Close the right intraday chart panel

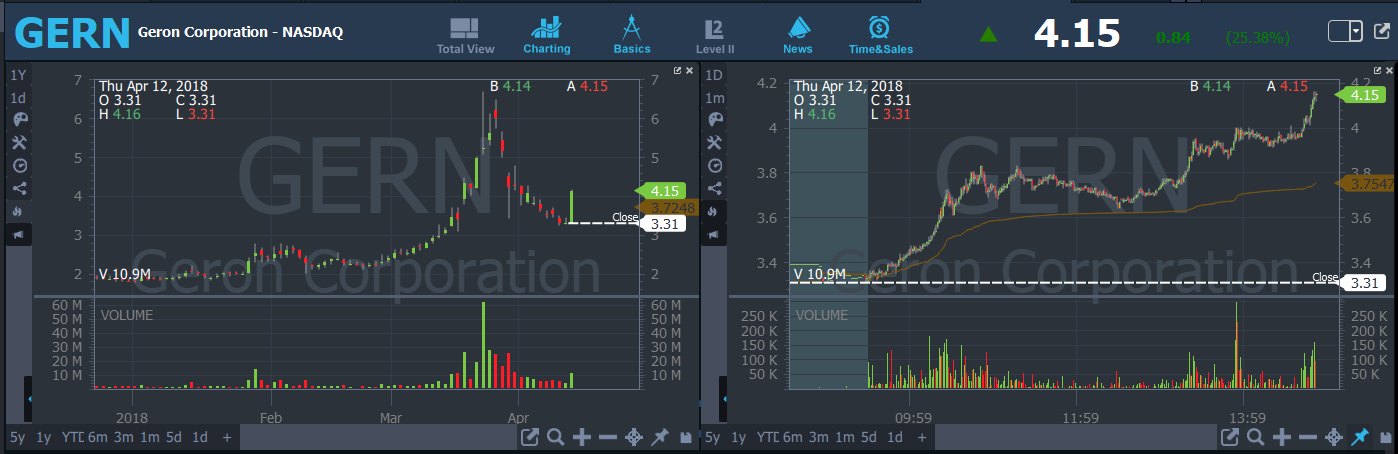(x=1389, y=71)
